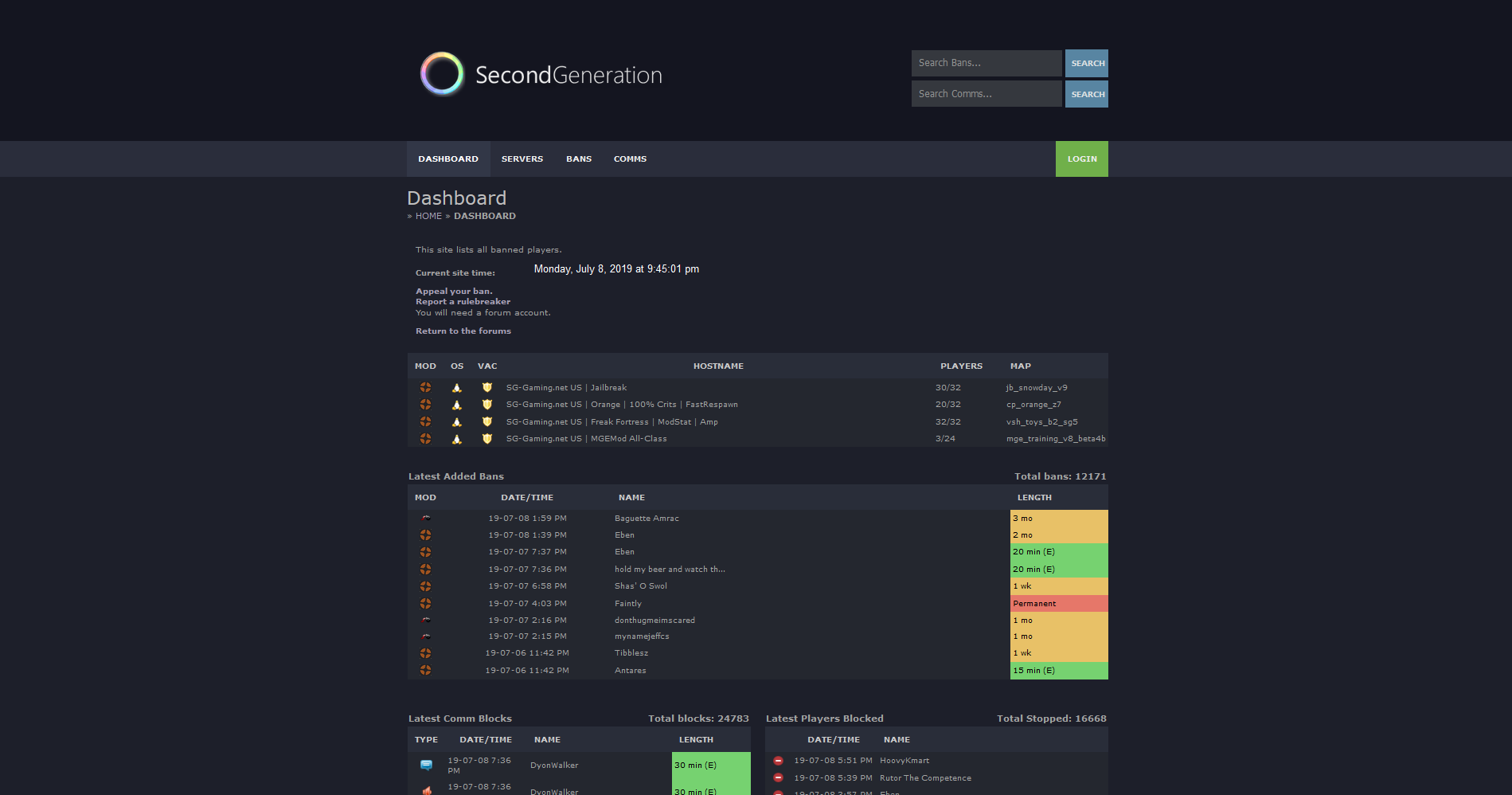Click the mod icon beside mynamejeffcs ban
Viewport: 1512px width, 795px height.
(x=426, y=636)
